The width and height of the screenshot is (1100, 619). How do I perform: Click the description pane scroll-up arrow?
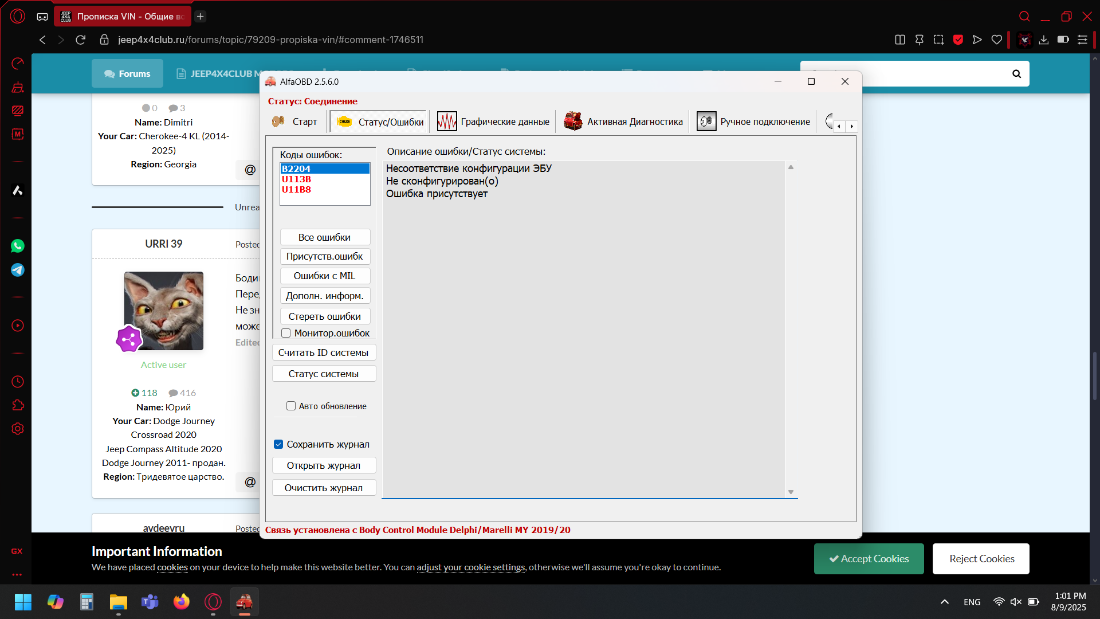(791, 167)
